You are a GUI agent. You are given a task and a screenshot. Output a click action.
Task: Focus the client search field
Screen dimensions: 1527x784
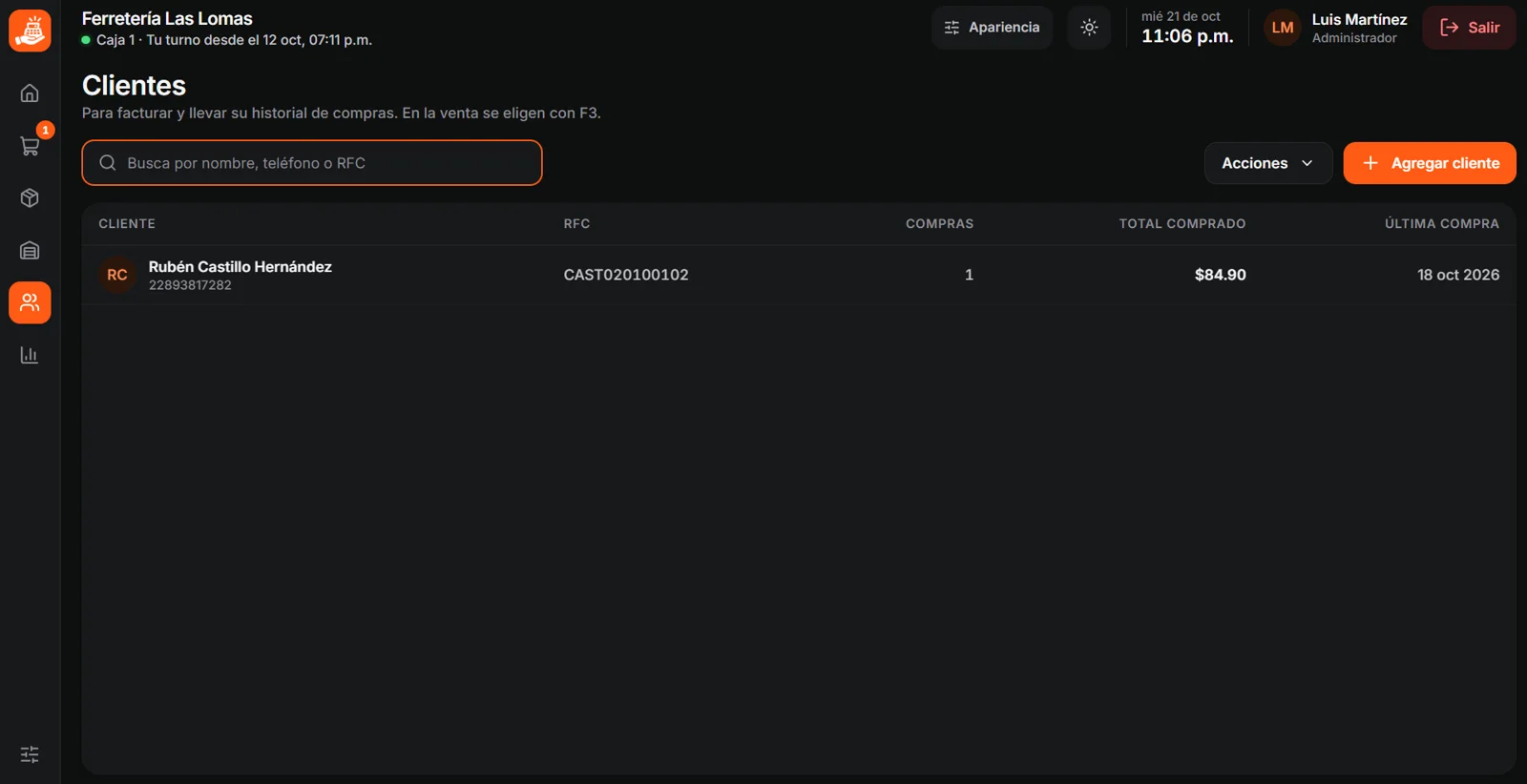click(312, 163)
